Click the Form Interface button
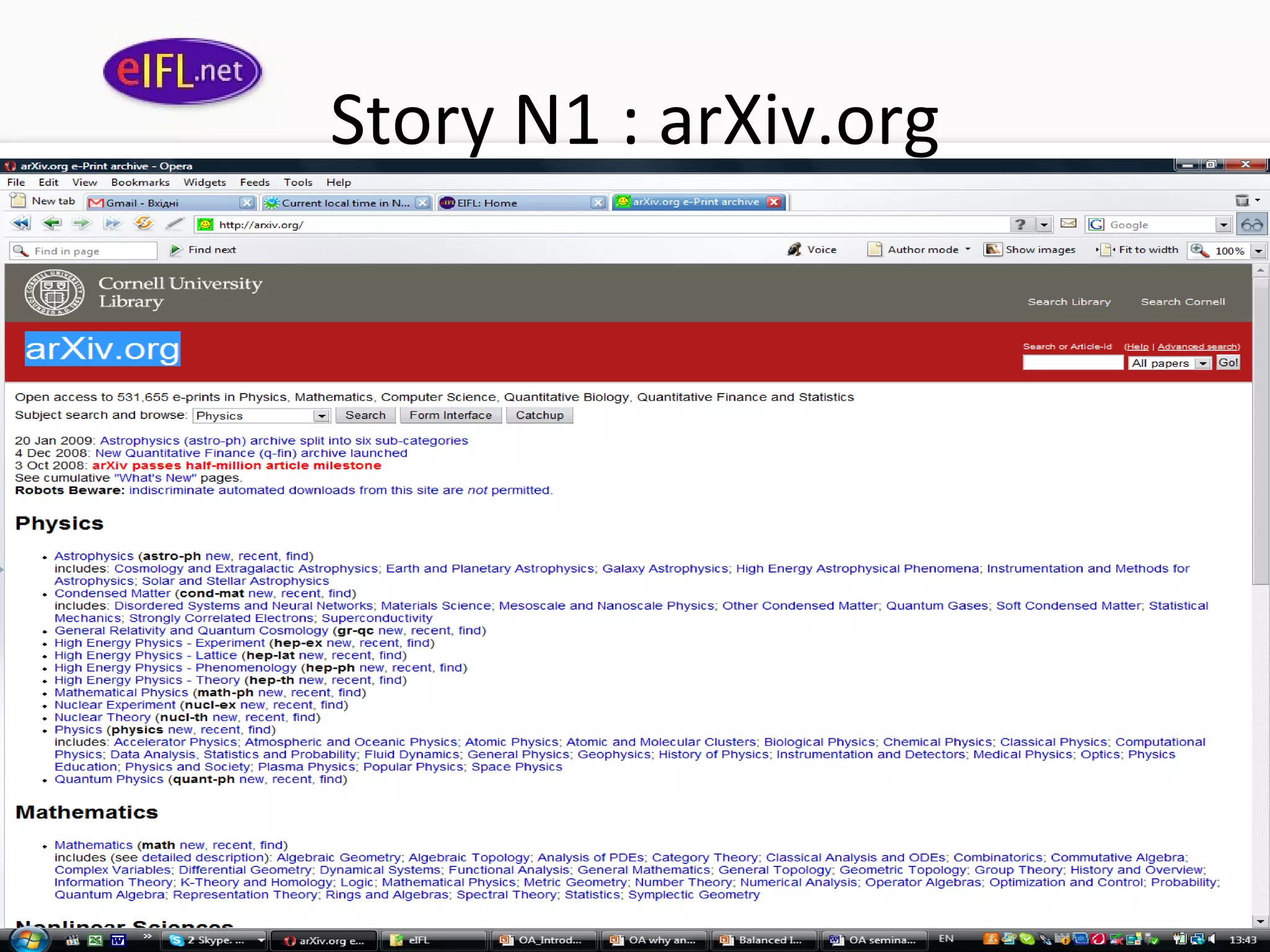Viewport: 1270px width, 952px height. (x=451, y=415)
